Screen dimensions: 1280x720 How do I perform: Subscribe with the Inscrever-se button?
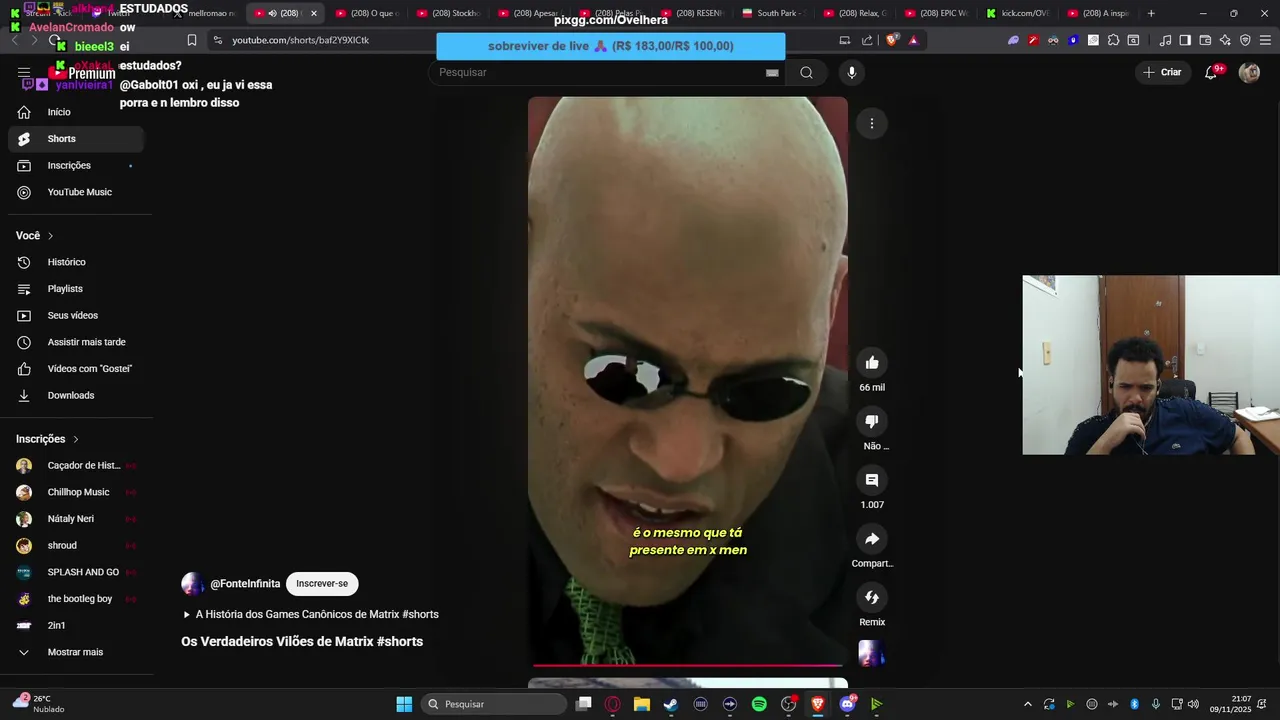coord(322,584)
